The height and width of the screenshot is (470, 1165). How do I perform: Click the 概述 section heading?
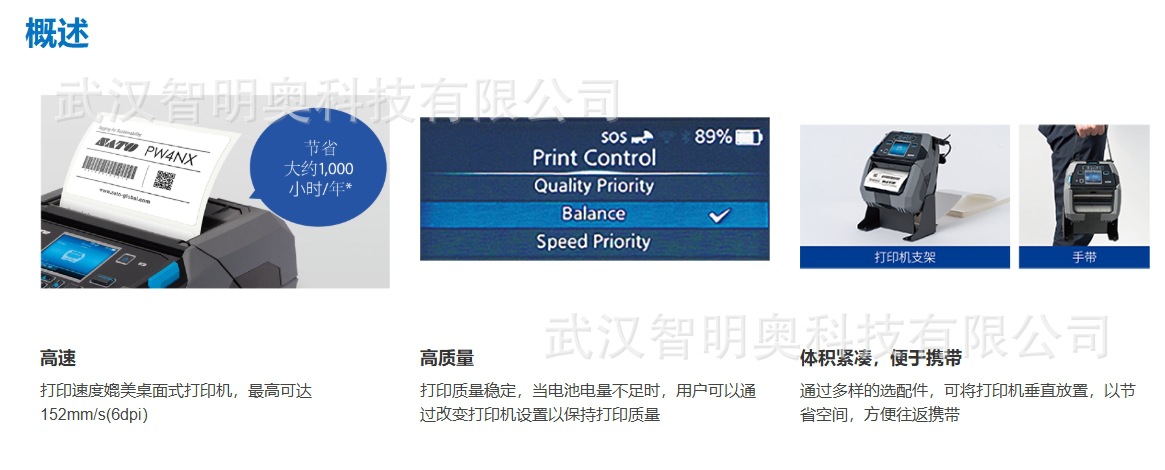coord(57,34)
